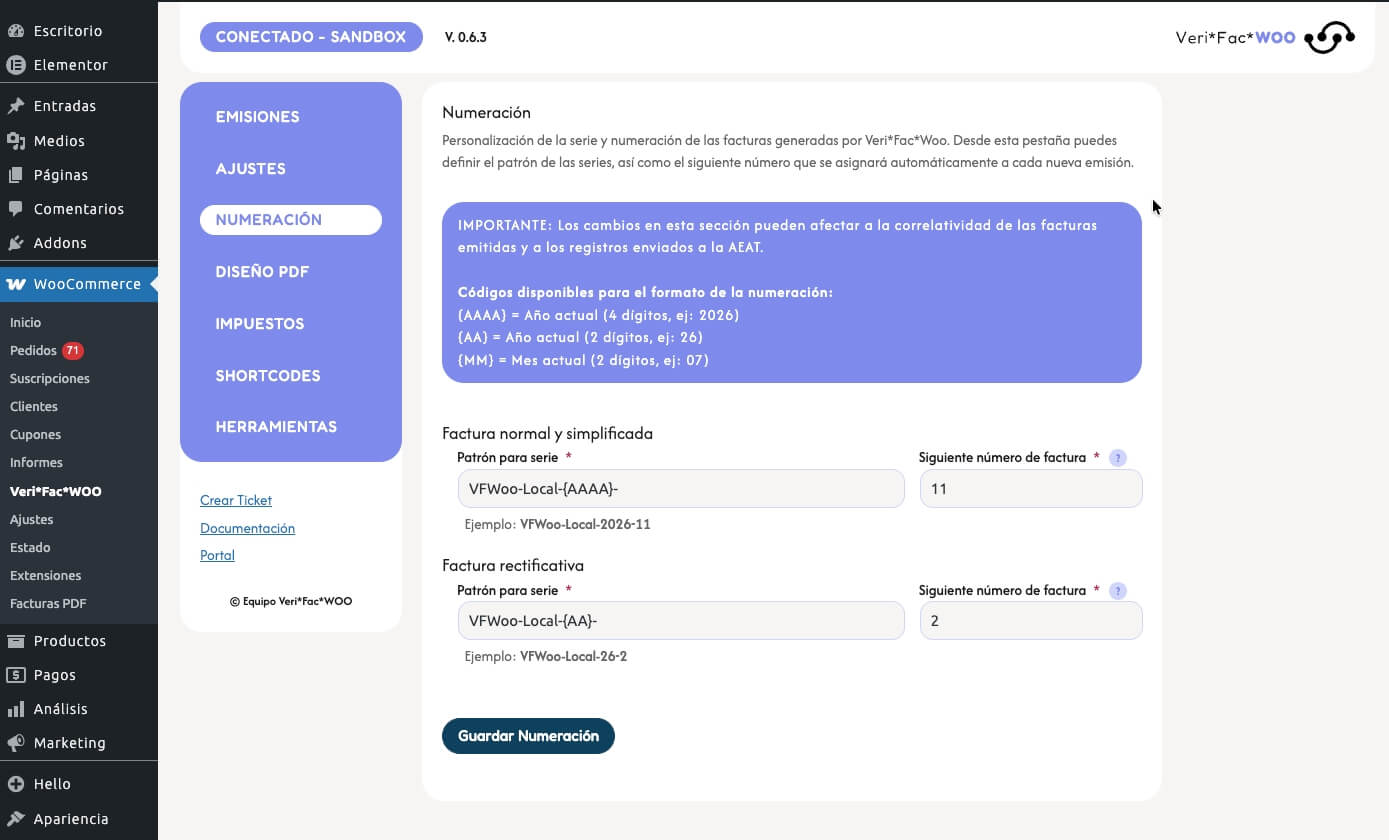Click the Veri*Fac*WOO logo icon

click(1330, 38)
